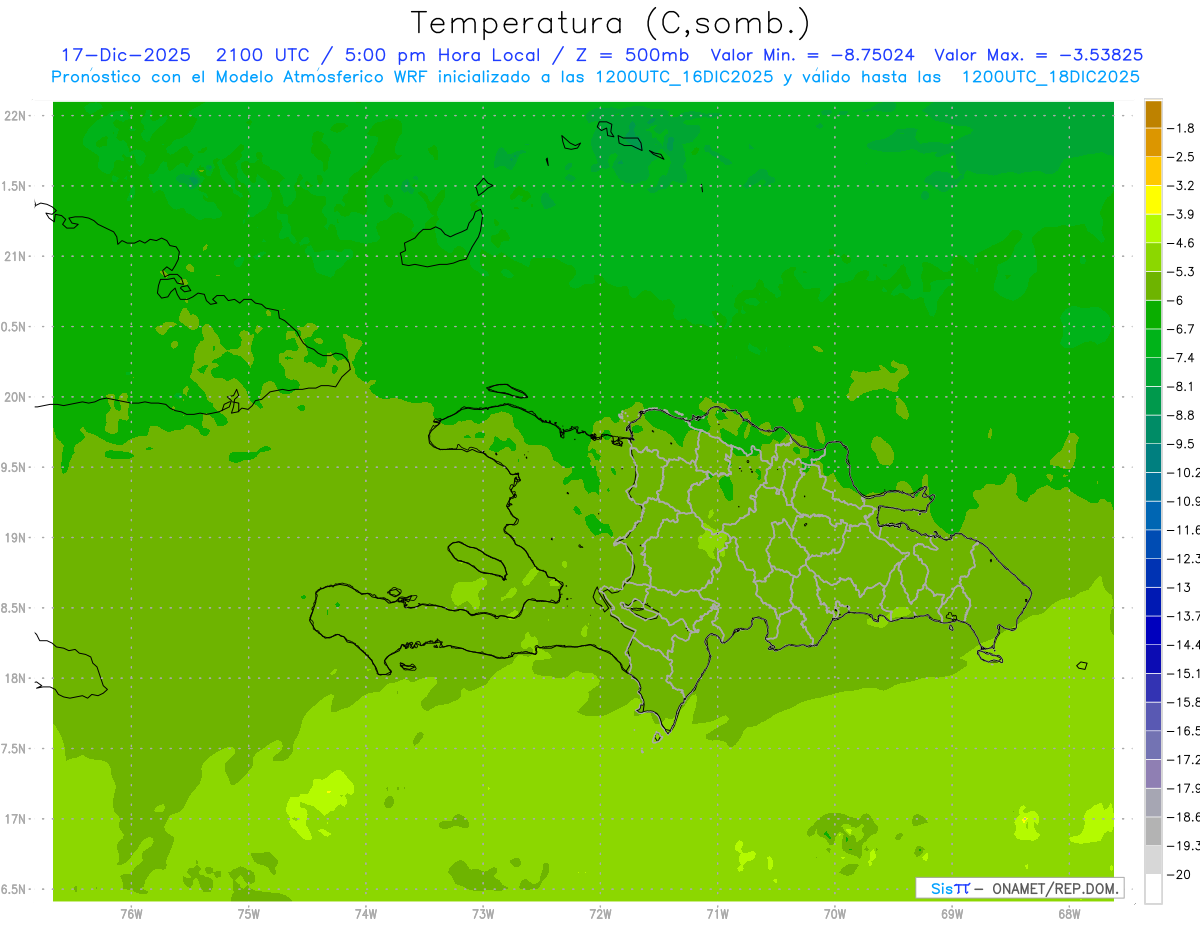Select the '-9.5' colorbar value

tap(1181, 444)
